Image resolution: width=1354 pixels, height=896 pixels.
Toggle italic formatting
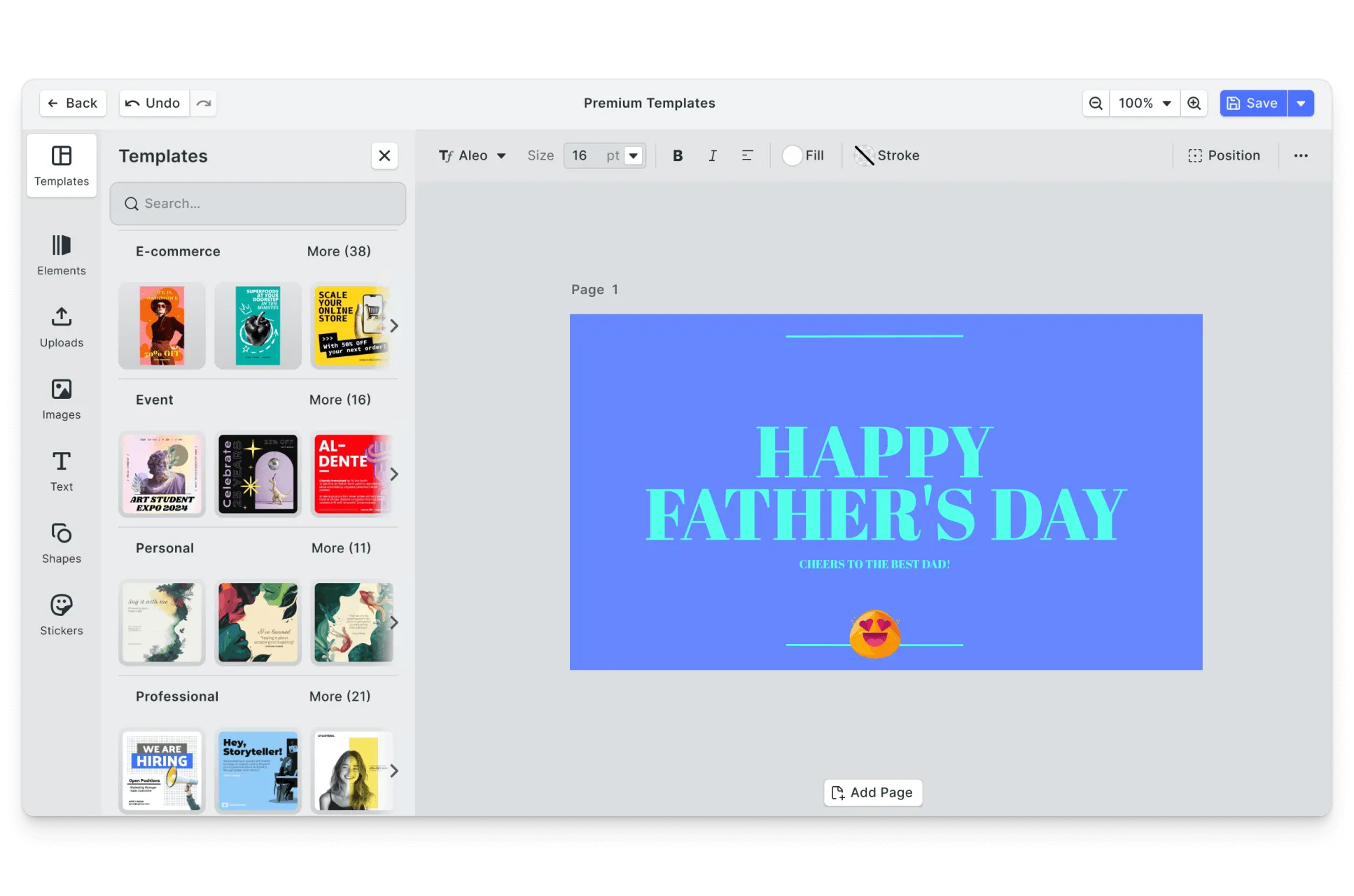[x=713, y=155]
